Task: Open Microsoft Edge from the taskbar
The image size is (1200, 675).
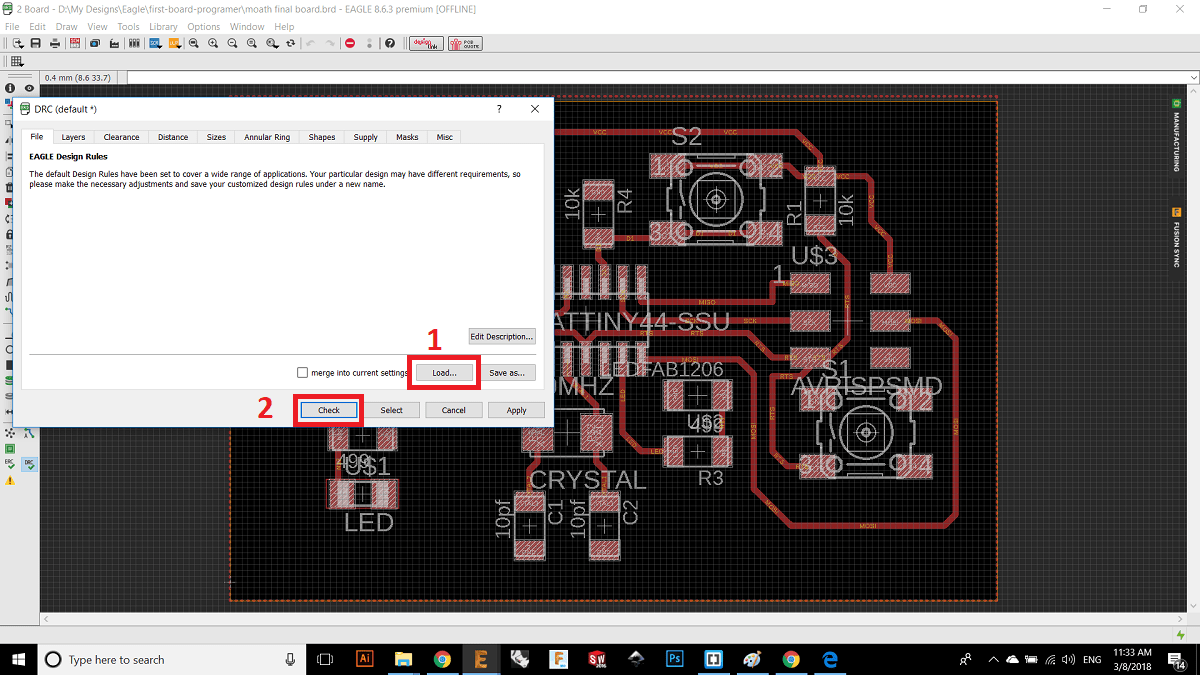Action: click(830, 659)
